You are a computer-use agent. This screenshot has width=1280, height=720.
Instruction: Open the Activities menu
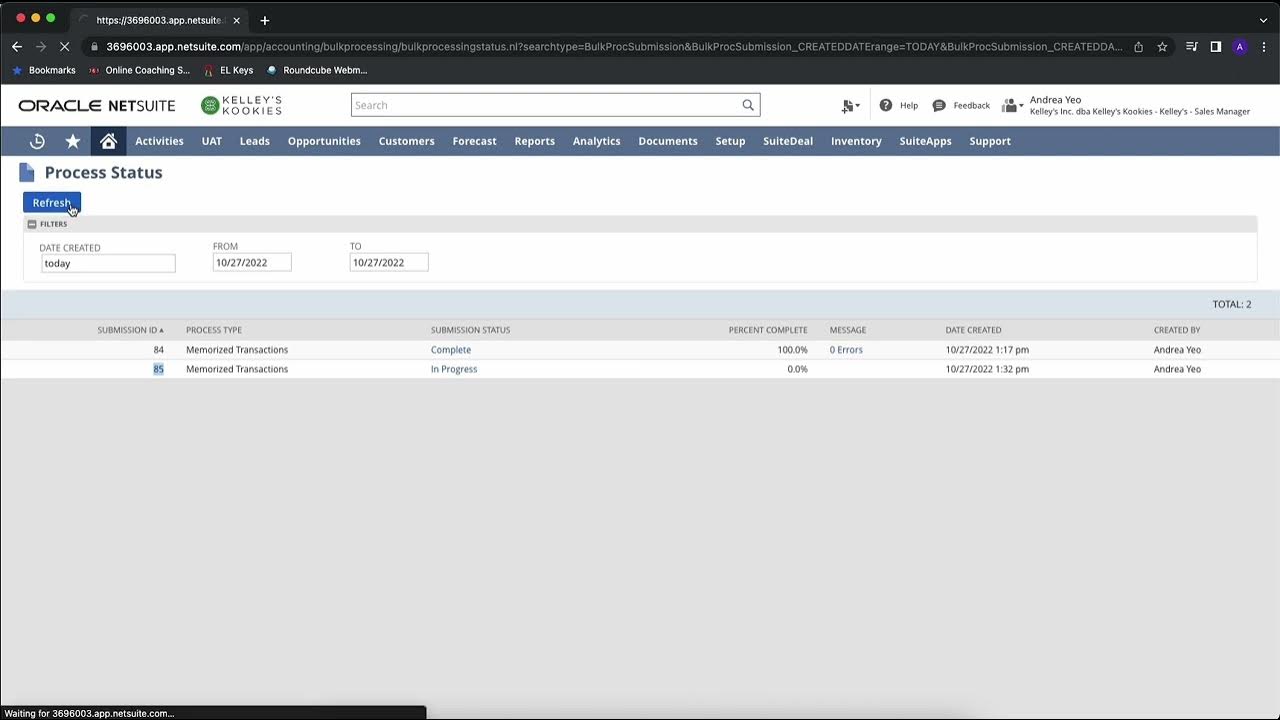(x=159, y=141)
